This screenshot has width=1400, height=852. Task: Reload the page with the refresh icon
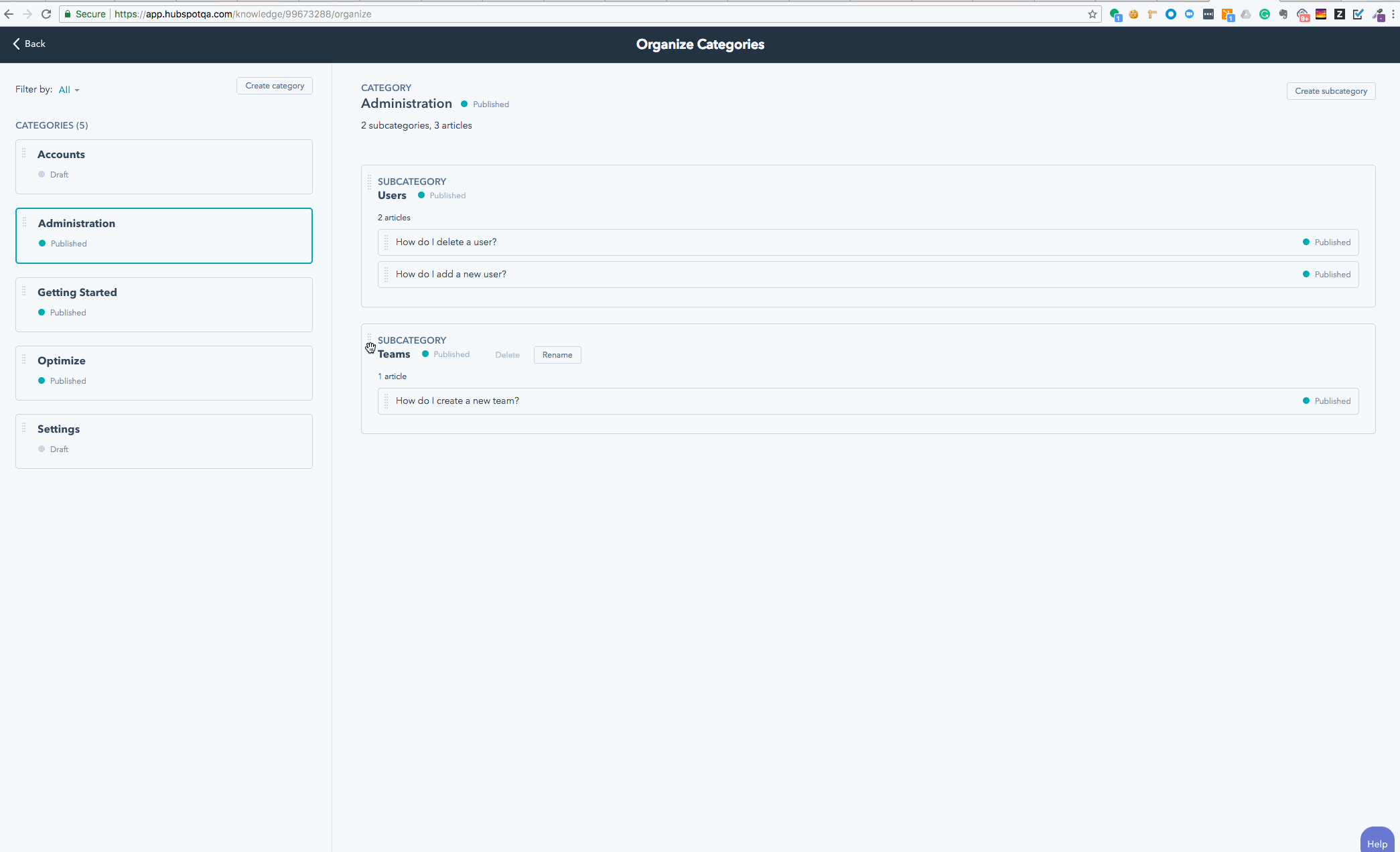[x=46, y=14]
